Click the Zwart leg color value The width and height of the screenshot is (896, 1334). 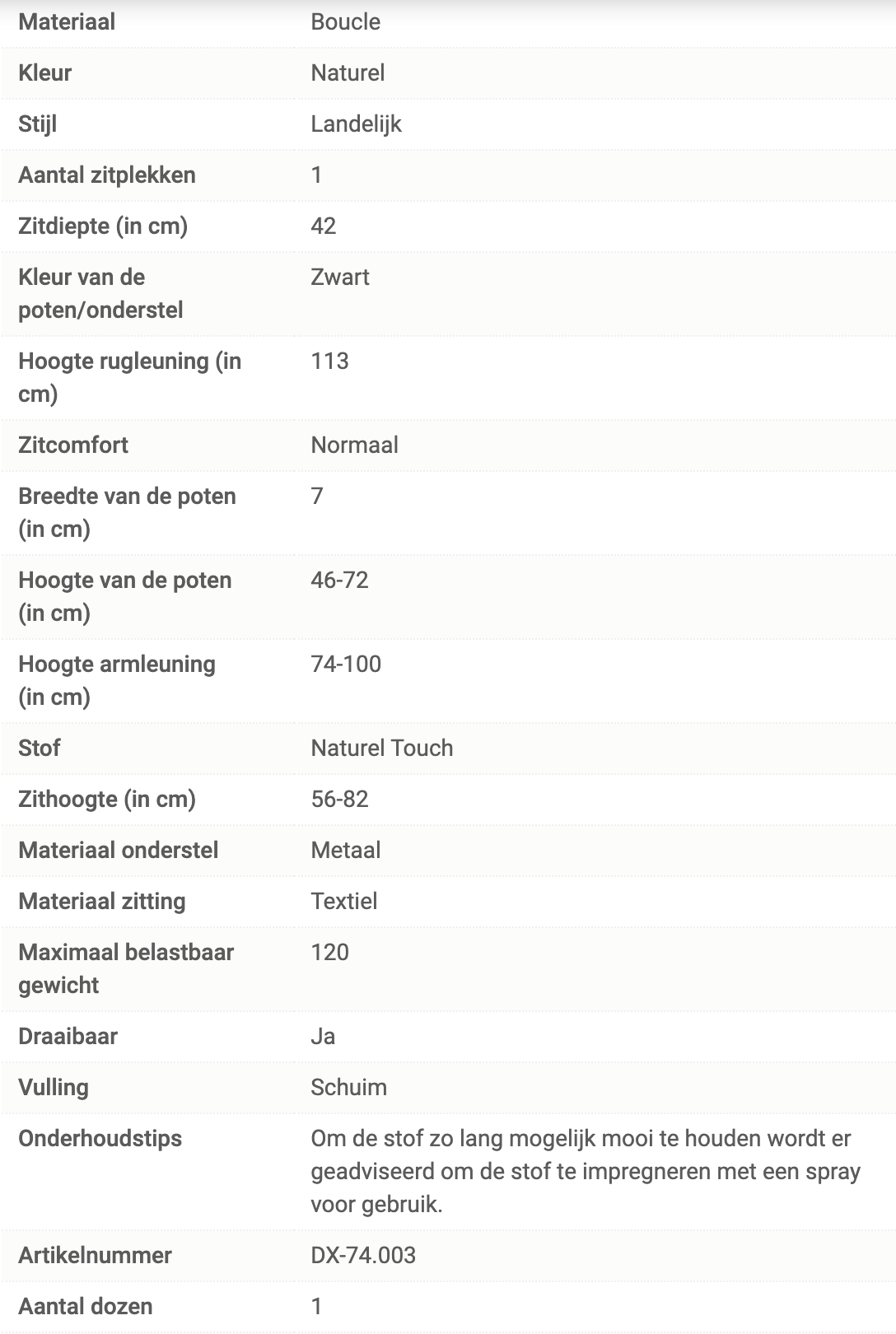click(340, 277)
